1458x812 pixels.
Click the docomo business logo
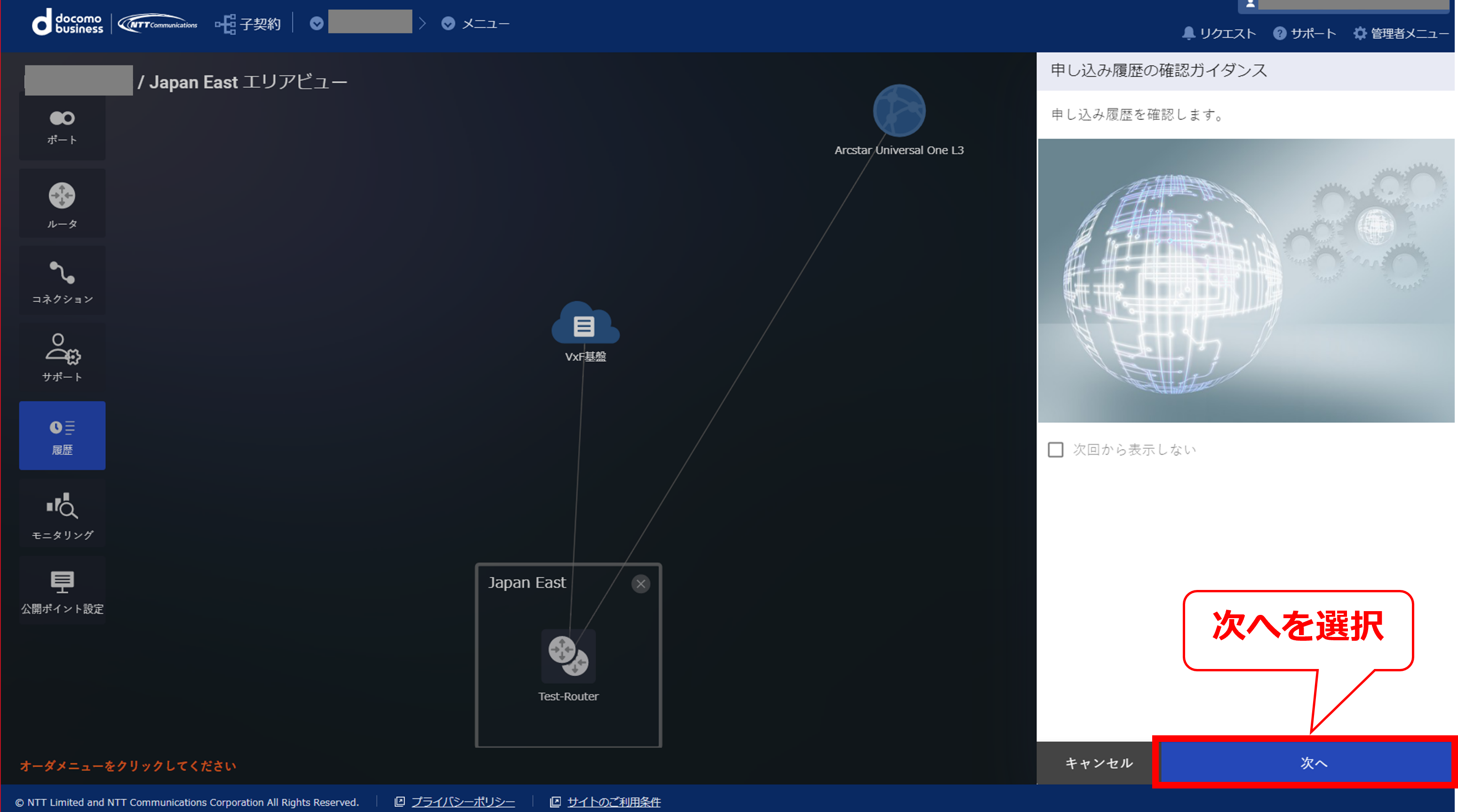68,23
